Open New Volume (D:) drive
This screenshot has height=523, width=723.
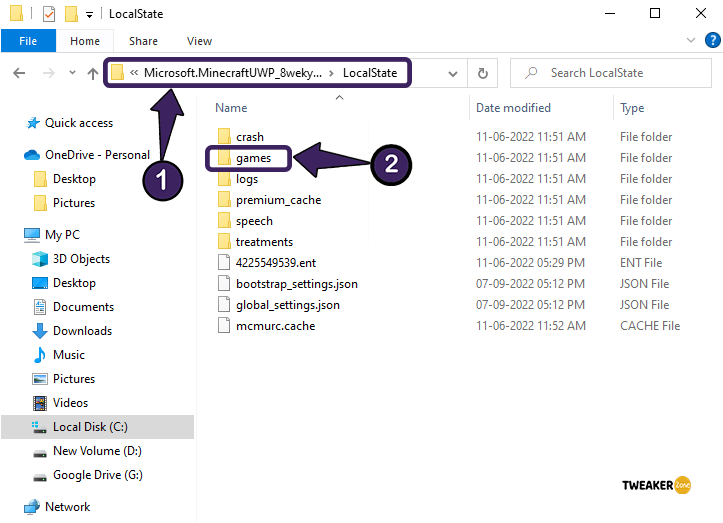point(97,451)
